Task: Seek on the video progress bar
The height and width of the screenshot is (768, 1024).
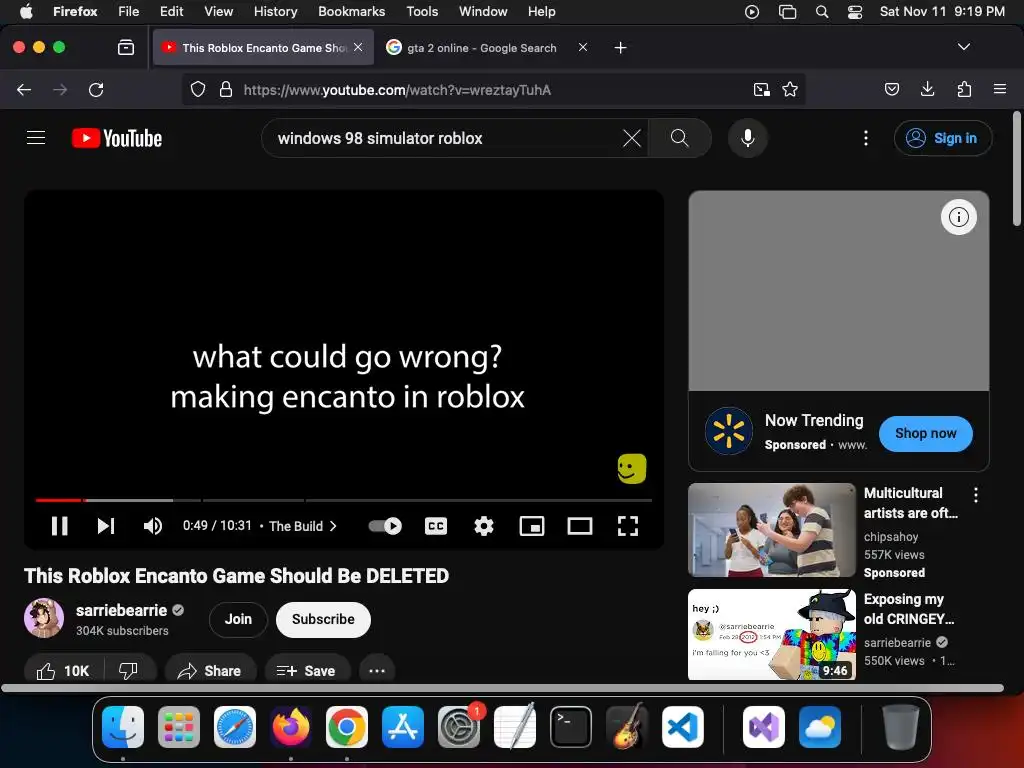Action: 344,500
